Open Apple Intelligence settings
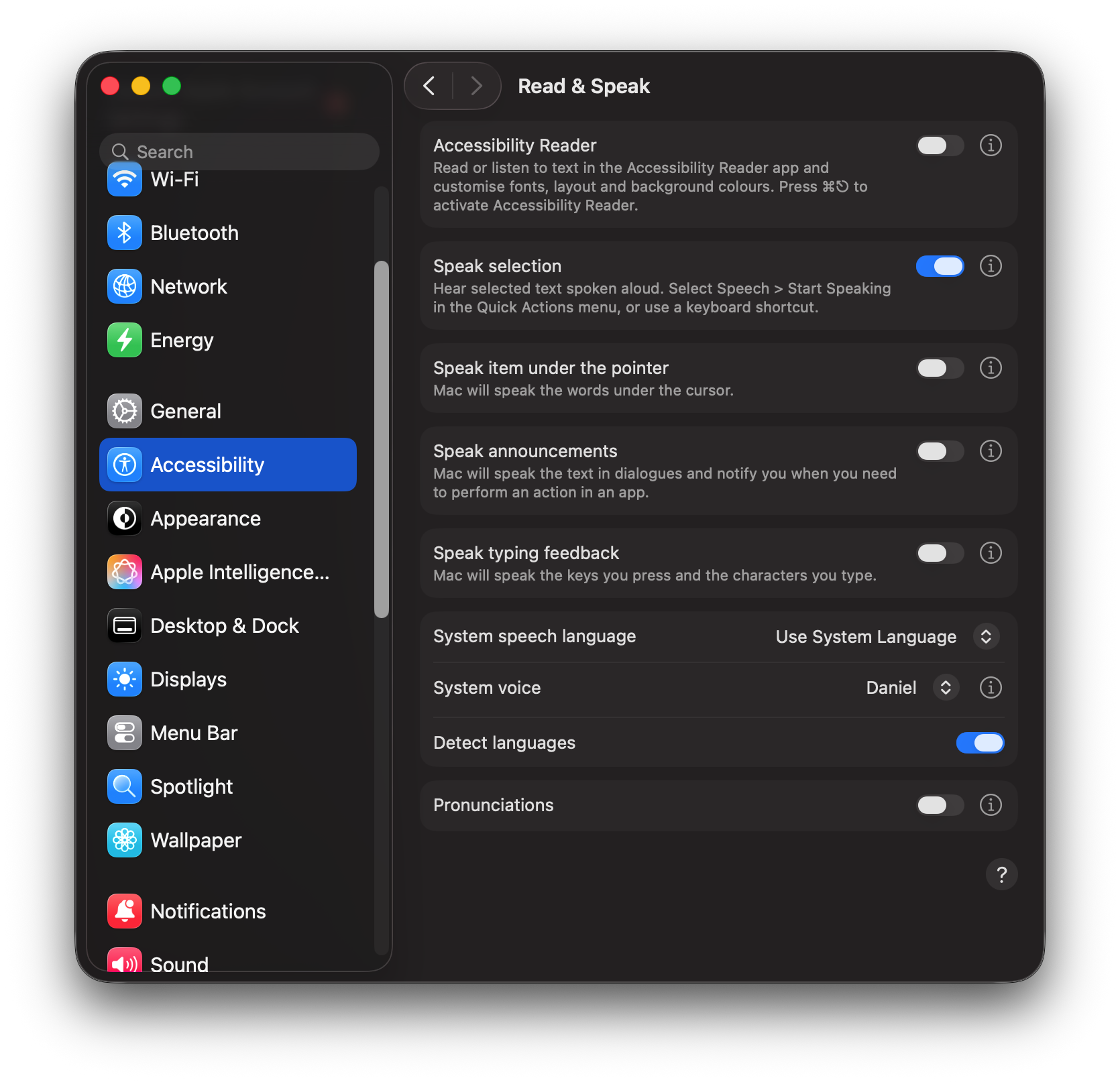1120x1082 pixels. [239, 572]
